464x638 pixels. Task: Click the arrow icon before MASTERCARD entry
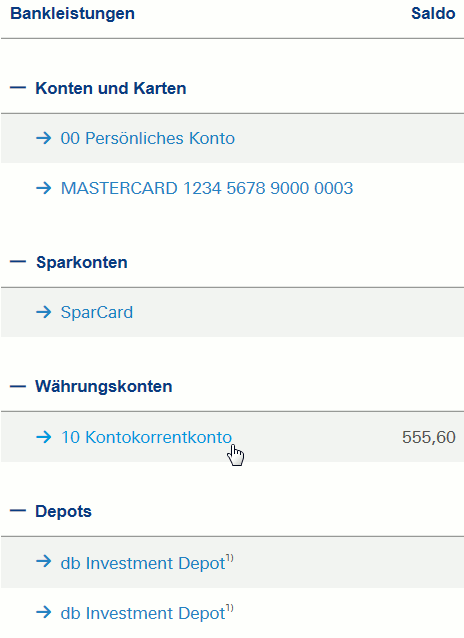[x=44, y=188]
